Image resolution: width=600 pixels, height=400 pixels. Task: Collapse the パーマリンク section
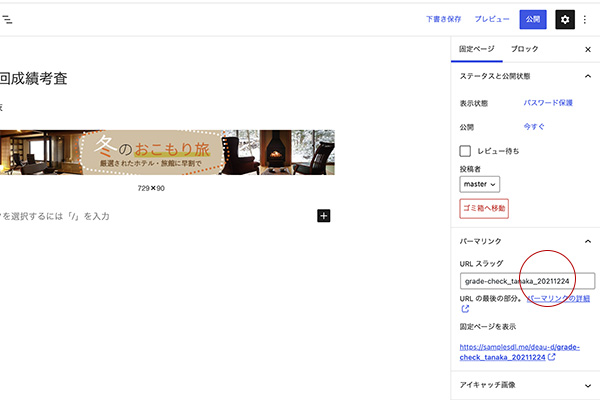(587, 241)
